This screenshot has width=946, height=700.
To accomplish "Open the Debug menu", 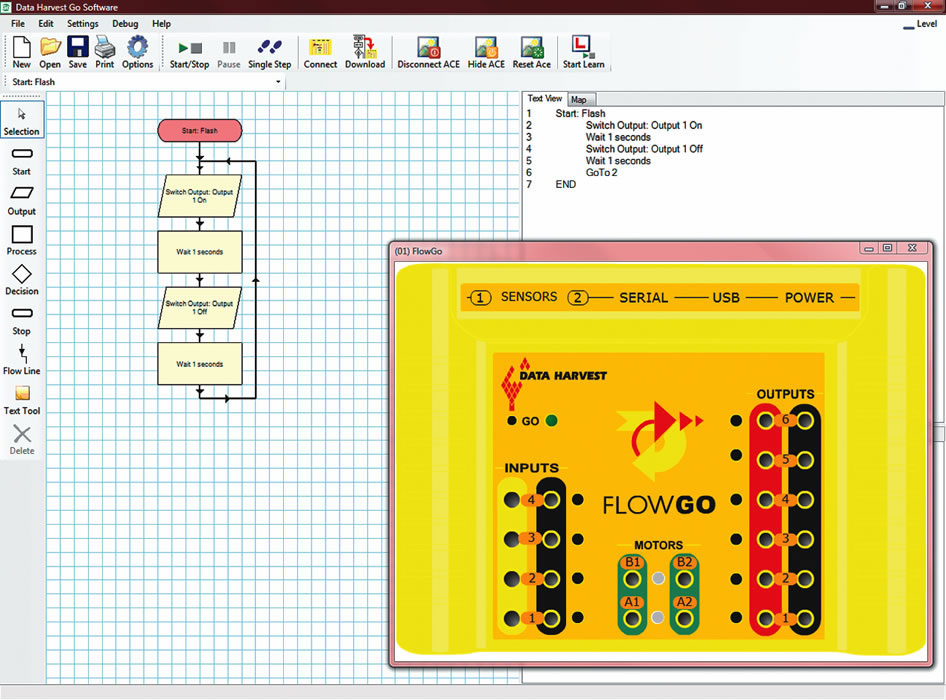I will 125,23.
